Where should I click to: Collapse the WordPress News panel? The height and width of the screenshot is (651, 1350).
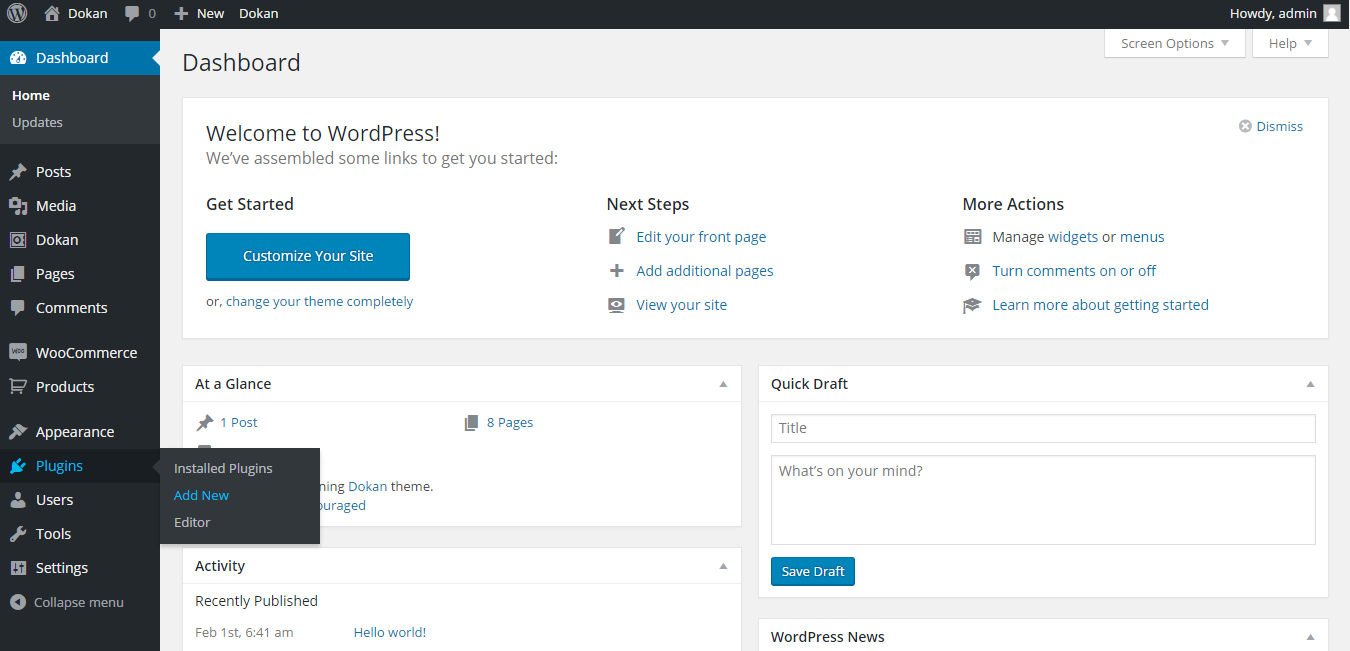[1310, 637]
